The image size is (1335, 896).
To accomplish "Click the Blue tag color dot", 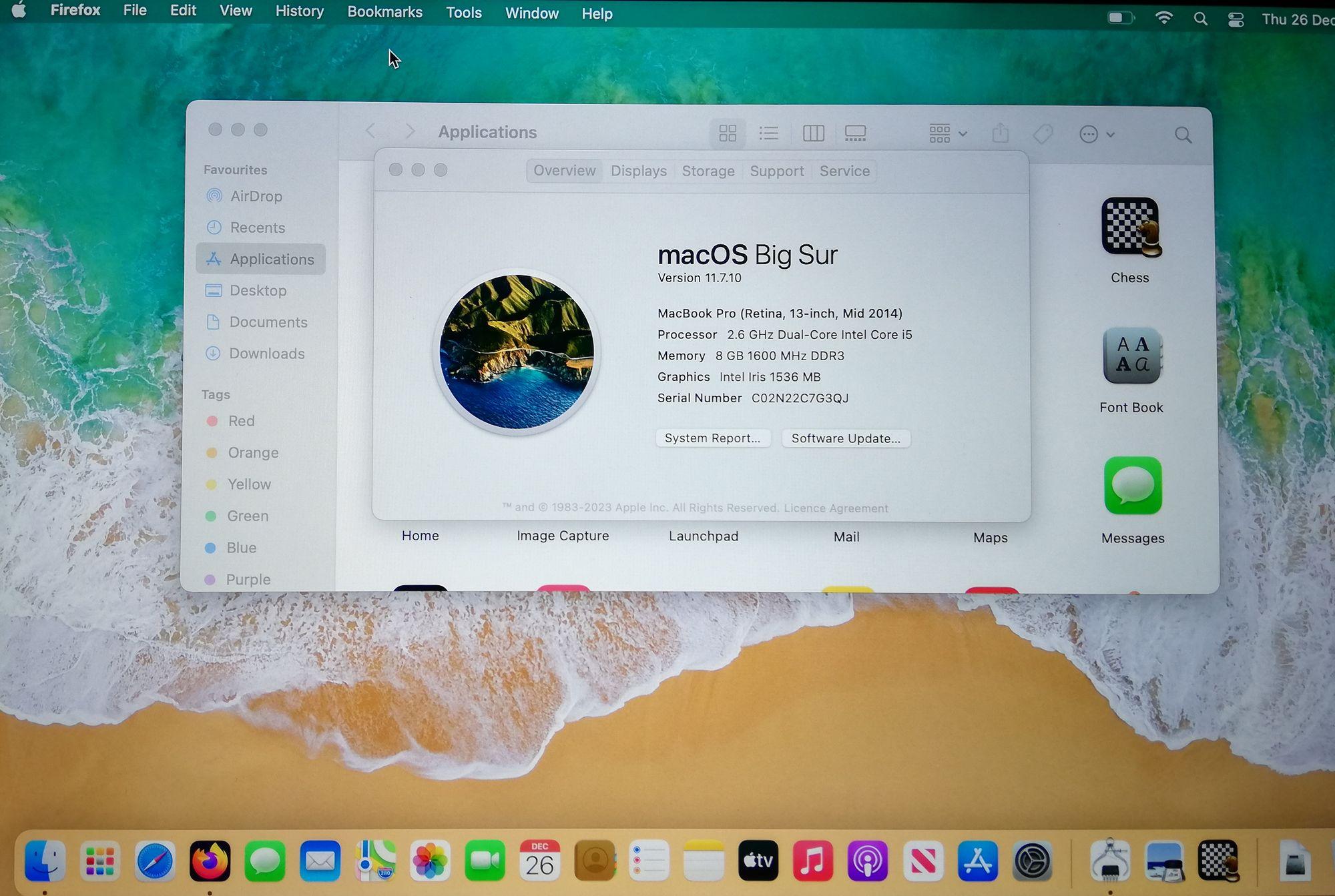I will click(210, 548).
